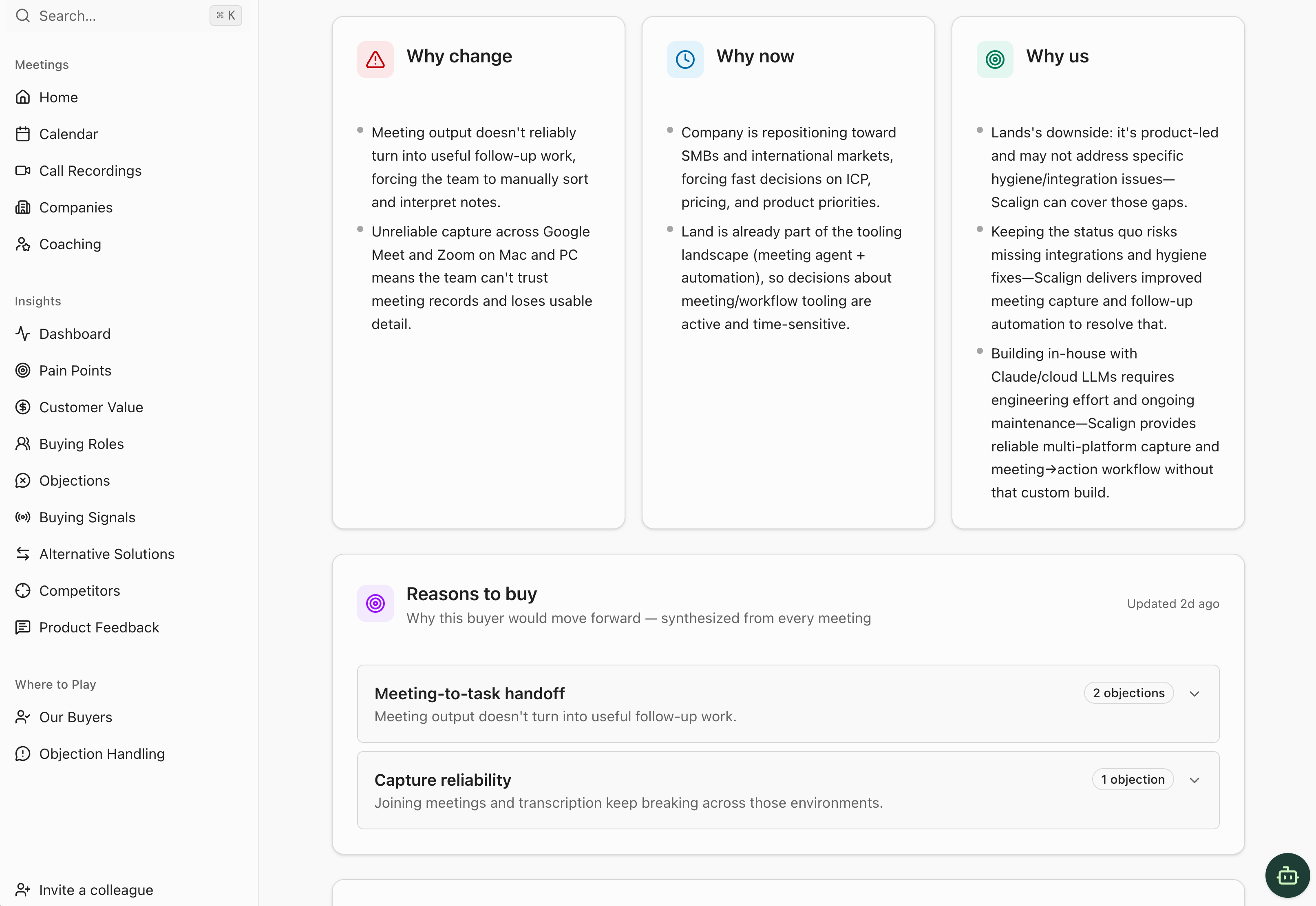Image resolution: width=1316 pixels, height=906 pixels.
Task: Click the Why us heading
Action: 1057,56
